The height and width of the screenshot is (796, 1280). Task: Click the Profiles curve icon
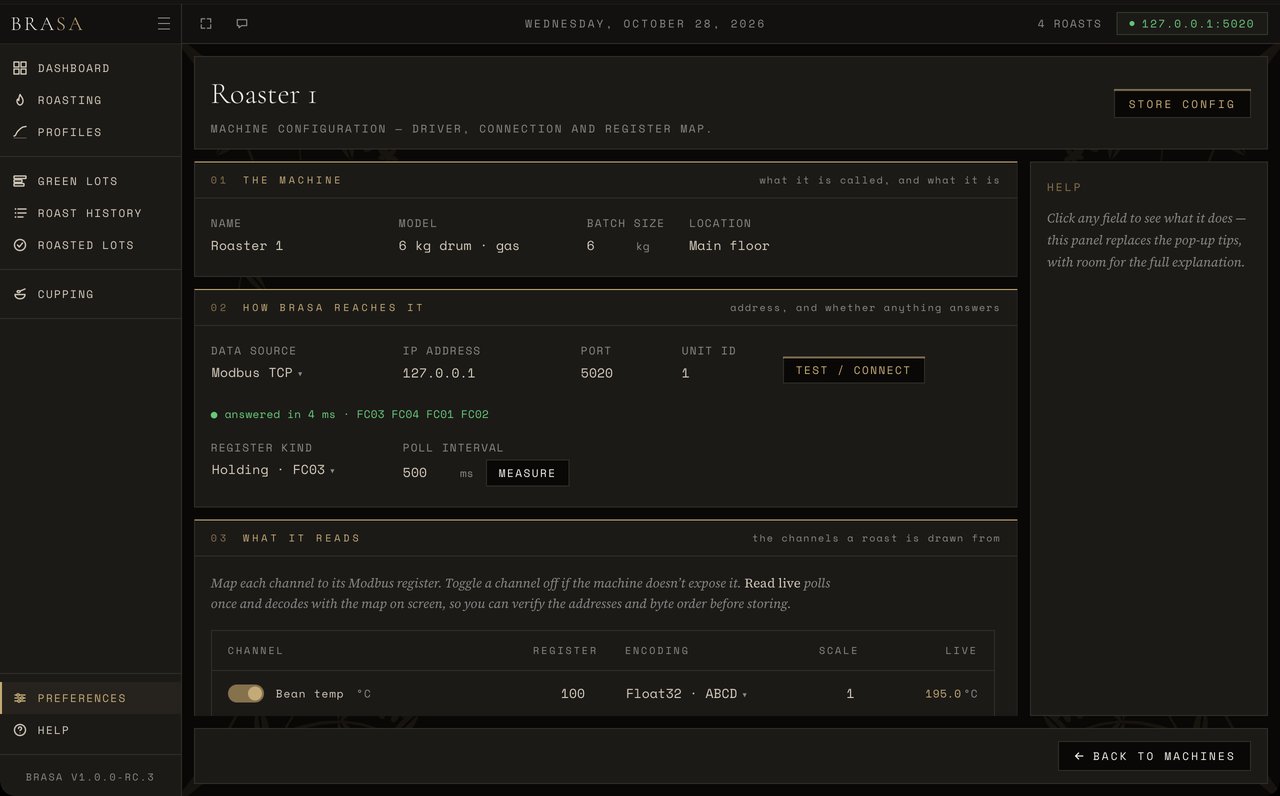coord(20,132)
